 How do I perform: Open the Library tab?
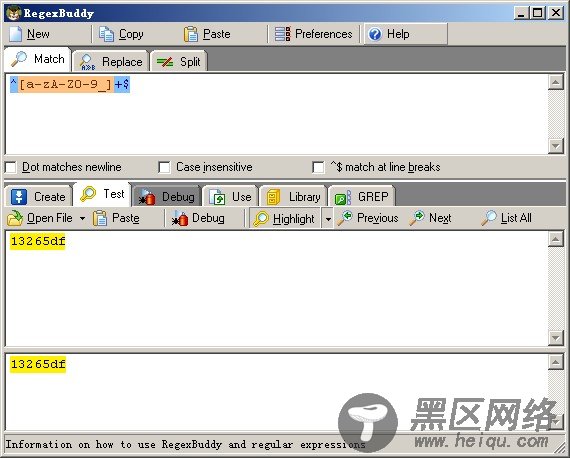coord(294,197)
